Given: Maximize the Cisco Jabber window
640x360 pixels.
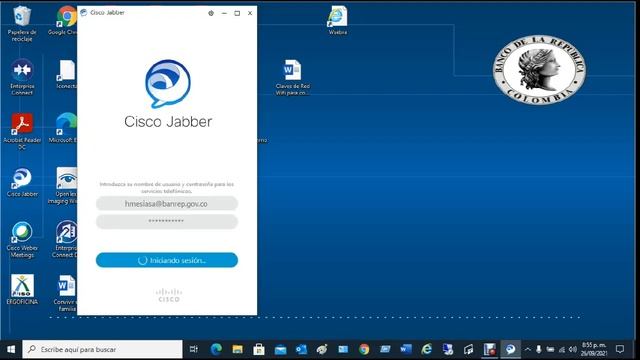Looking at the screenshot, I should coord(237,13).
